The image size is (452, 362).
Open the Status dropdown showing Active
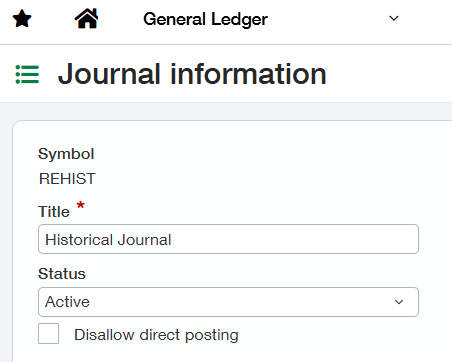(x=228, y=302)
